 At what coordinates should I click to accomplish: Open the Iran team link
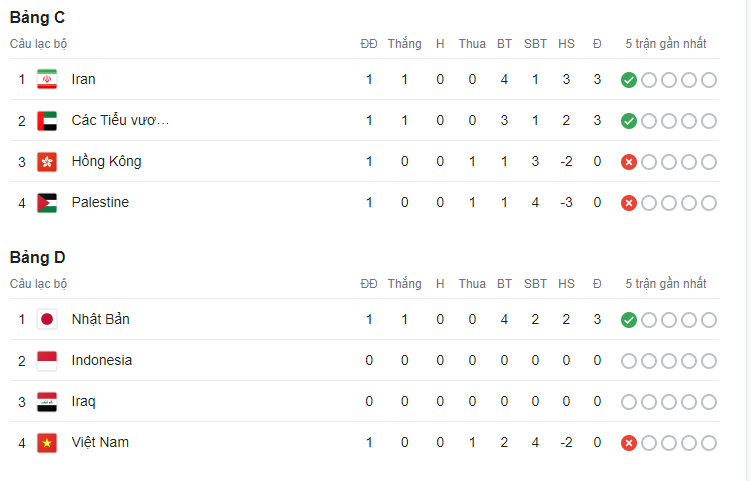click(83, 79)
